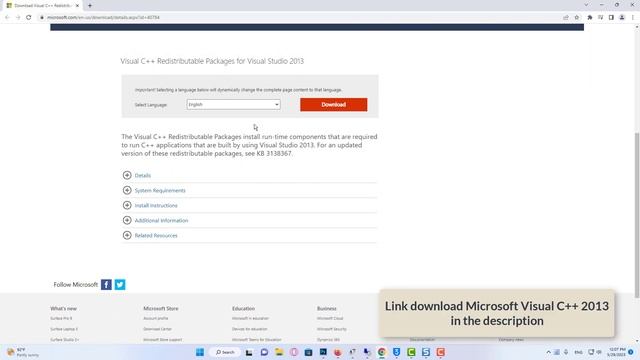Click the taskbar Search box

pyautogui.click(x=225, y=352)
